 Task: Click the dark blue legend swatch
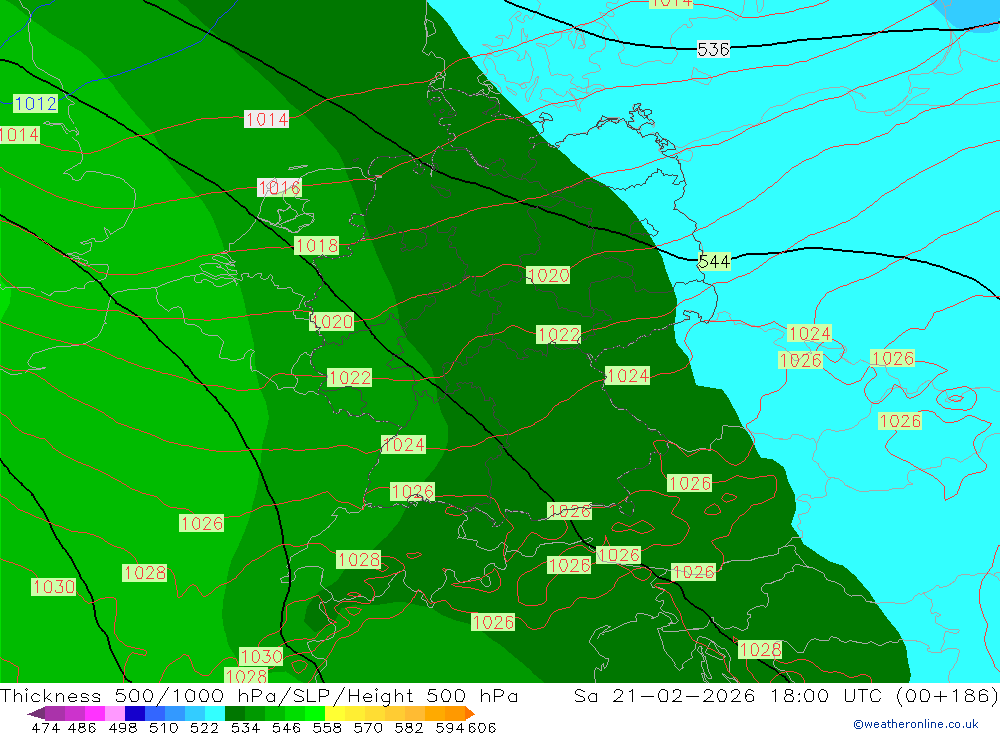pos(135,713)
